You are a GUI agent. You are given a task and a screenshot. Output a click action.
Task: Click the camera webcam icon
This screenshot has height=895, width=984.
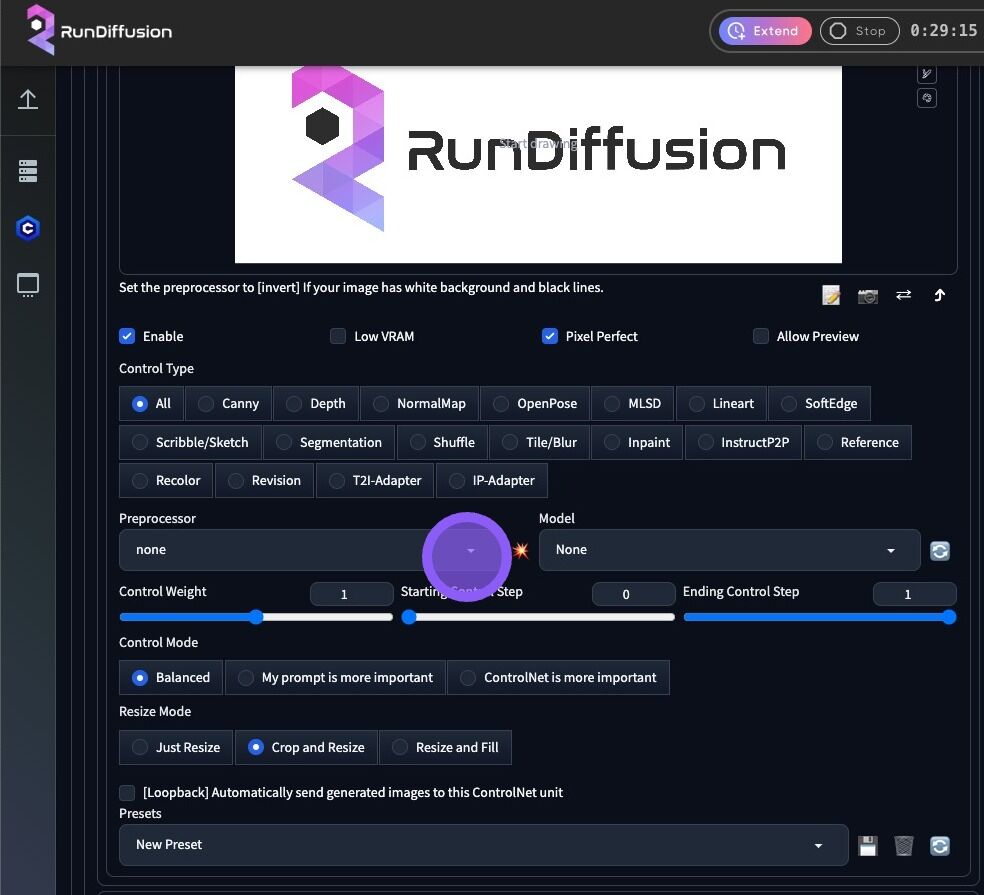[868, 295]
